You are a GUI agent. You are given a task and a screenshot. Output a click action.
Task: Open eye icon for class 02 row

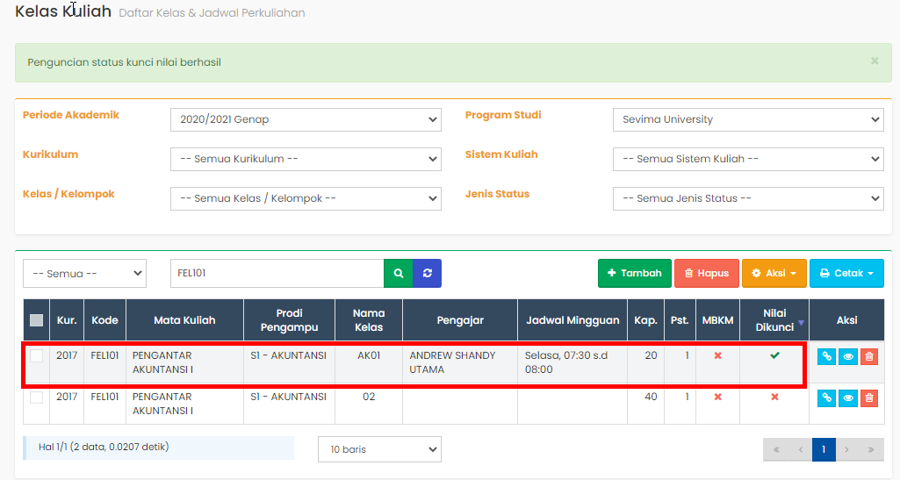pos(848,398)
